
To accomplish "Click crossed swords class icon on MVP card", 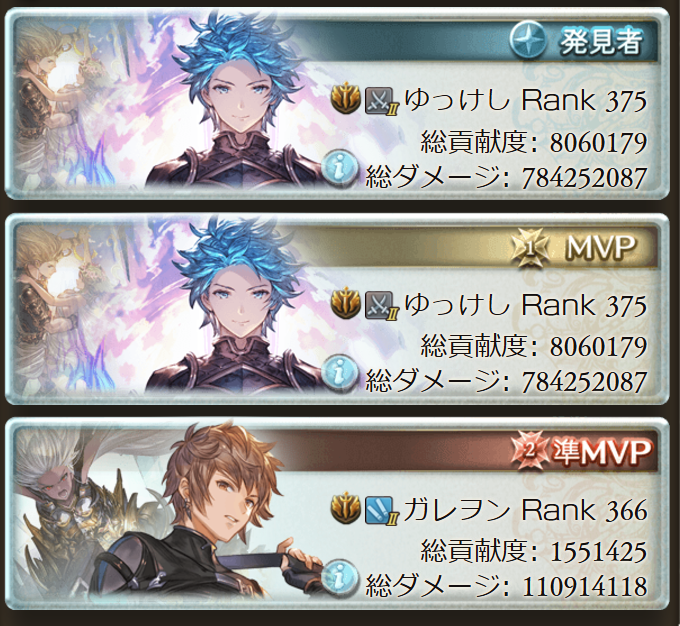I will coord(379,305).
